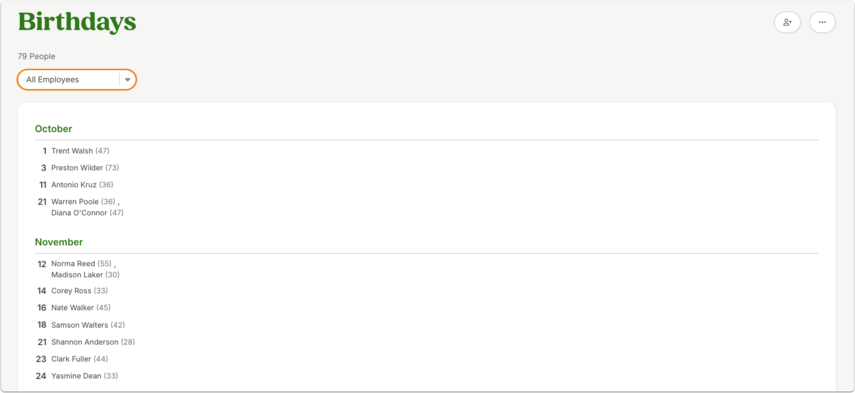This screenshot has height=393, width=855.
Task: Click the October month heading
Action: coord(53,129)
